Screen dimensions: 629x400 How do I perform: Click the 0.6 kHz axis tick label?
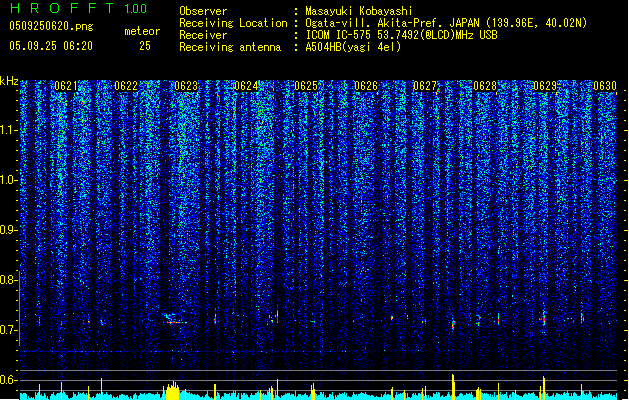pyautogui.click(x=8, y=380)
